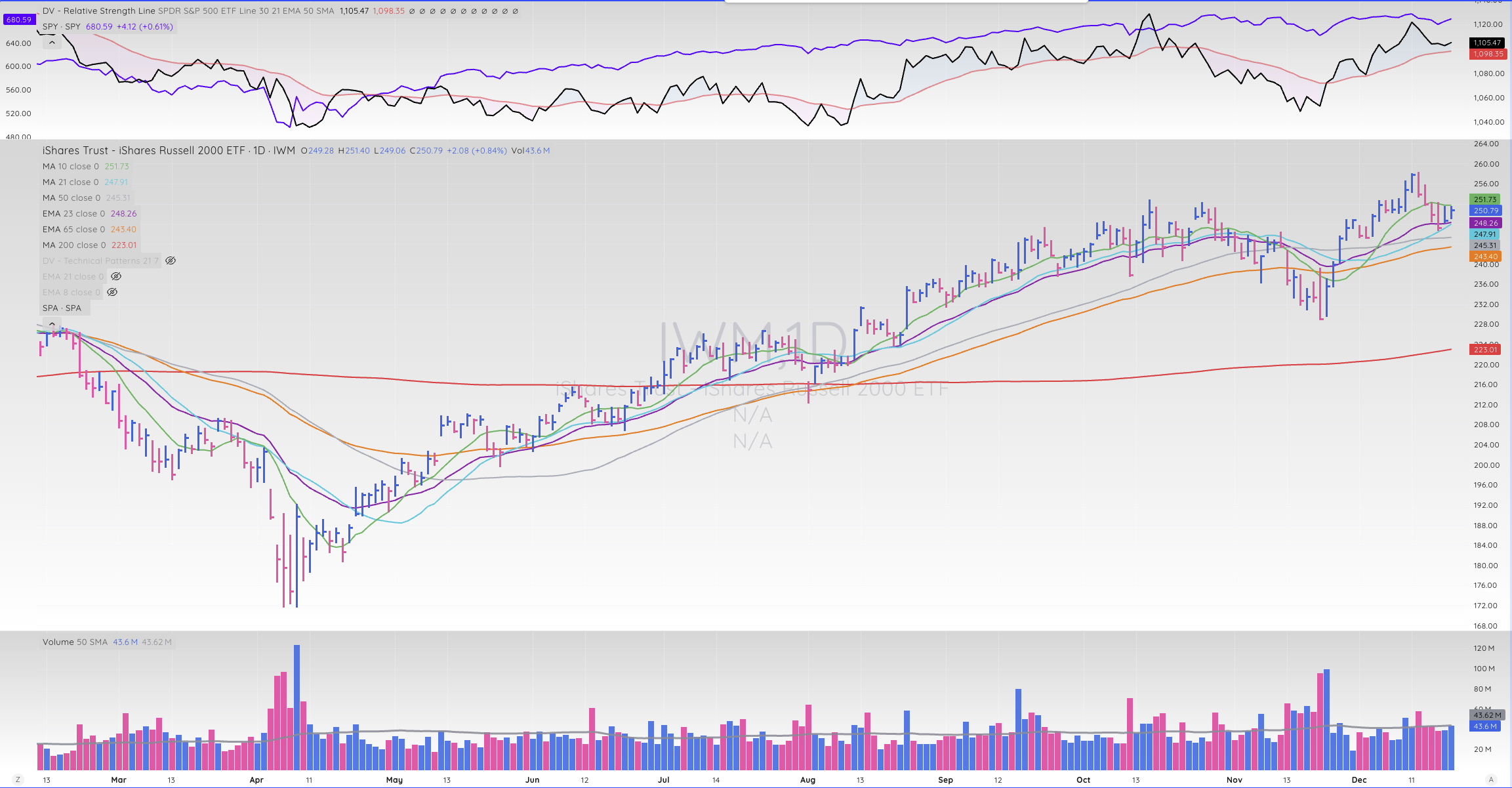The width and height of the screenshot is (1512, 788).
Task: Click the red 223.01 MA200 price label
Action: click(x=1485, y=350)
